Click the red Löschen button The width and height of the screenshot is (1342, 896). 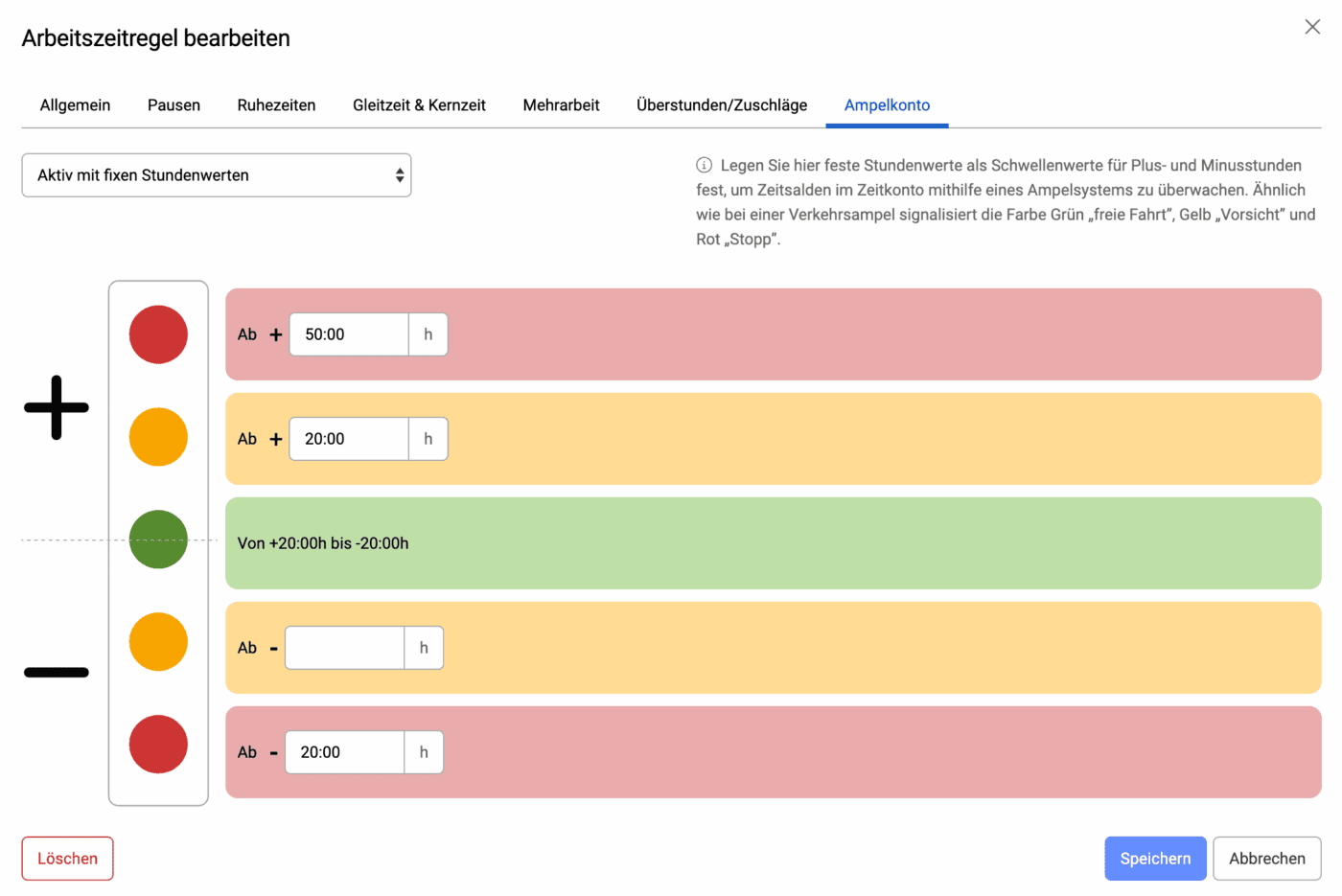pyautogui.click(x=67, y=859)
